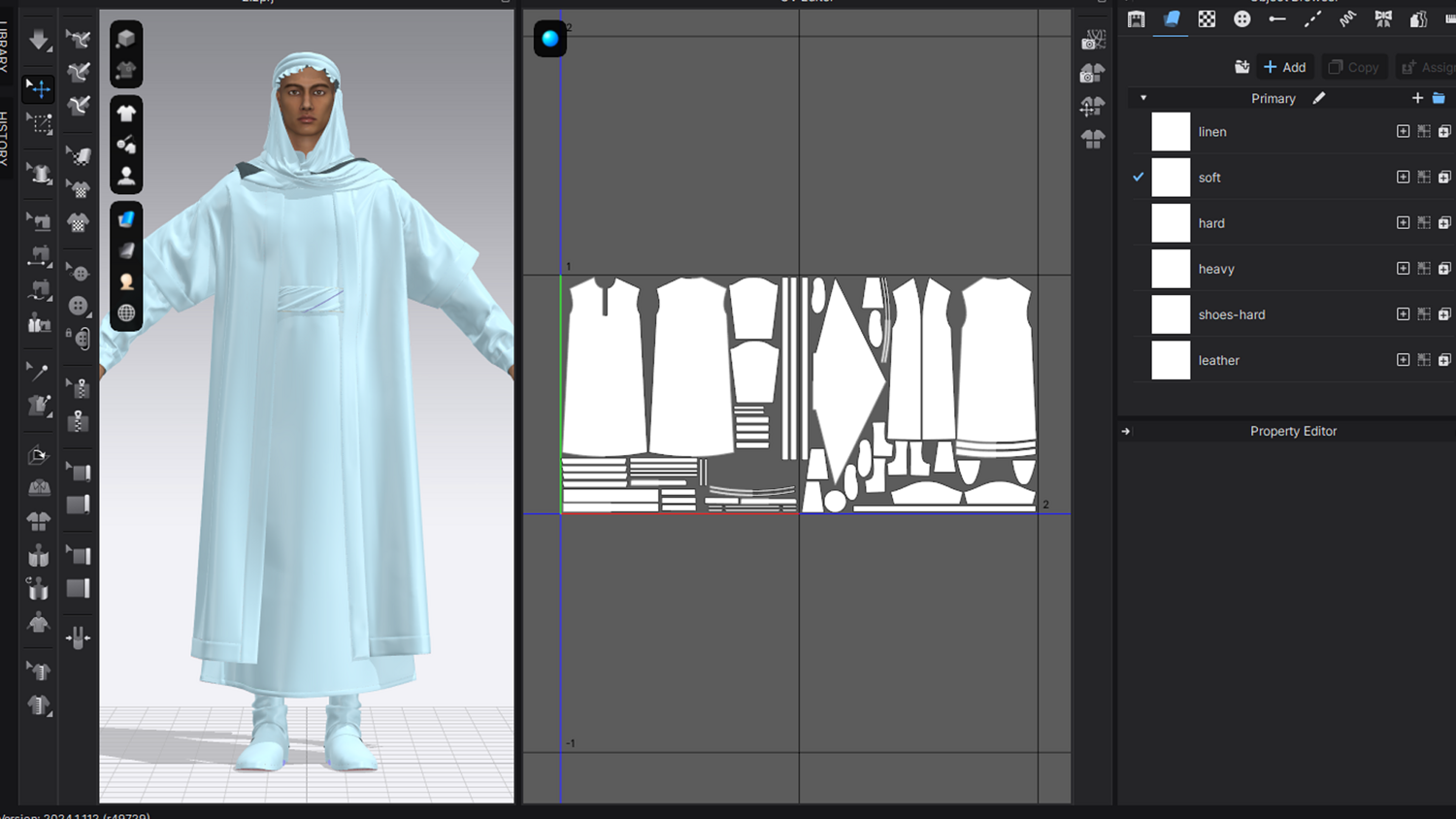Select the Fold Arrangement cube tool
Viewport: 1456px width, 819px height.
coord(39,455)
